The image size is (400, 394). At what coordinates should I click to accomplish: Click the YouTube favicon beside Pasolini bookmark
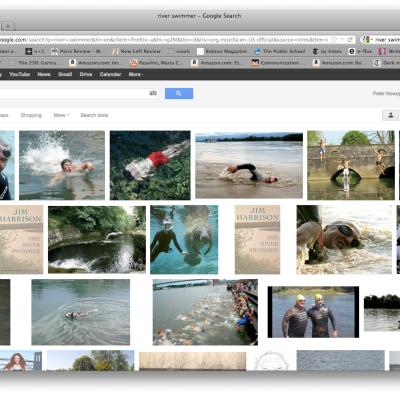click(x=133, y=63)
